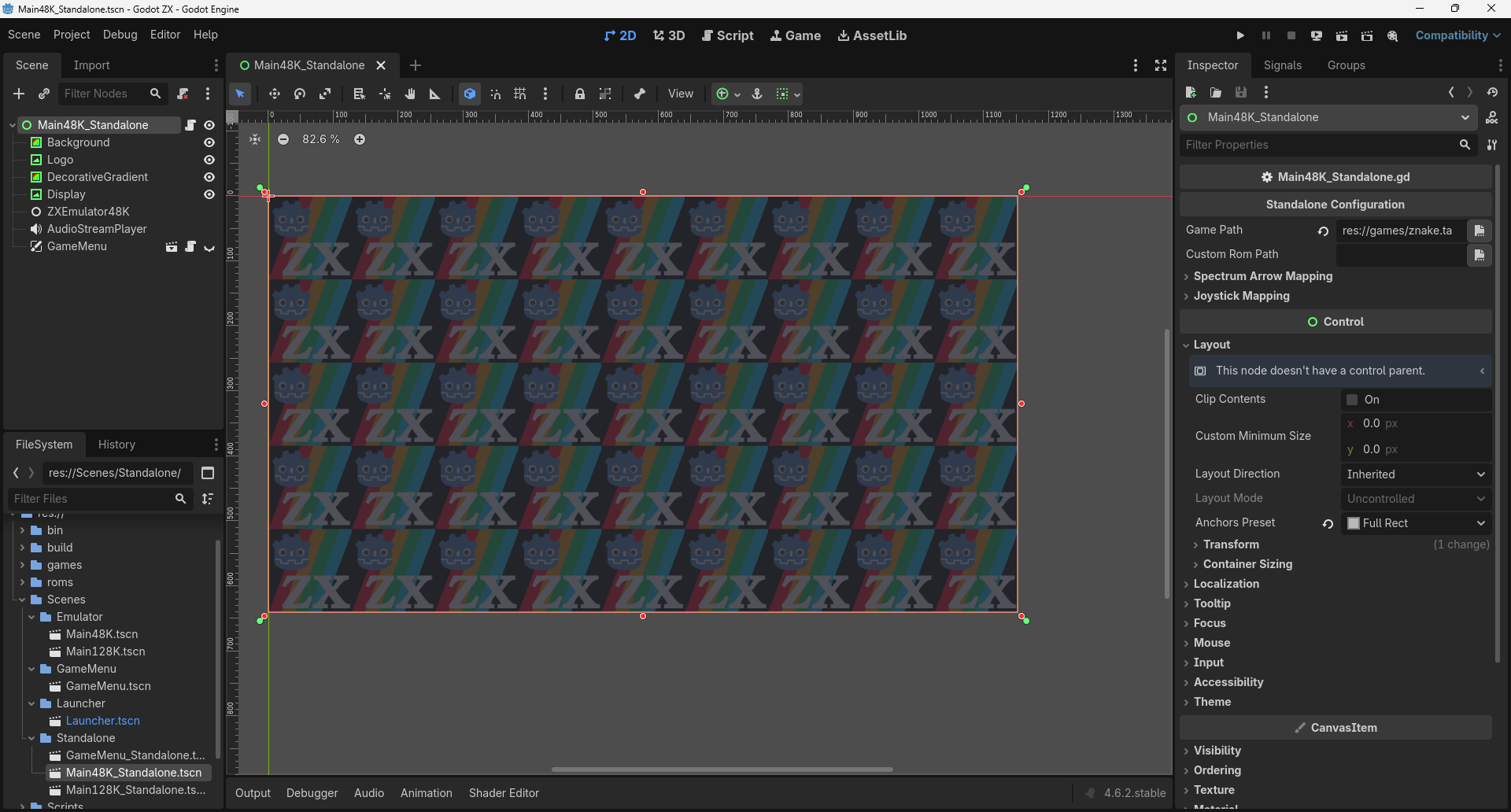Click the vertical viewport scrollbar

[x=1166, y=463]
